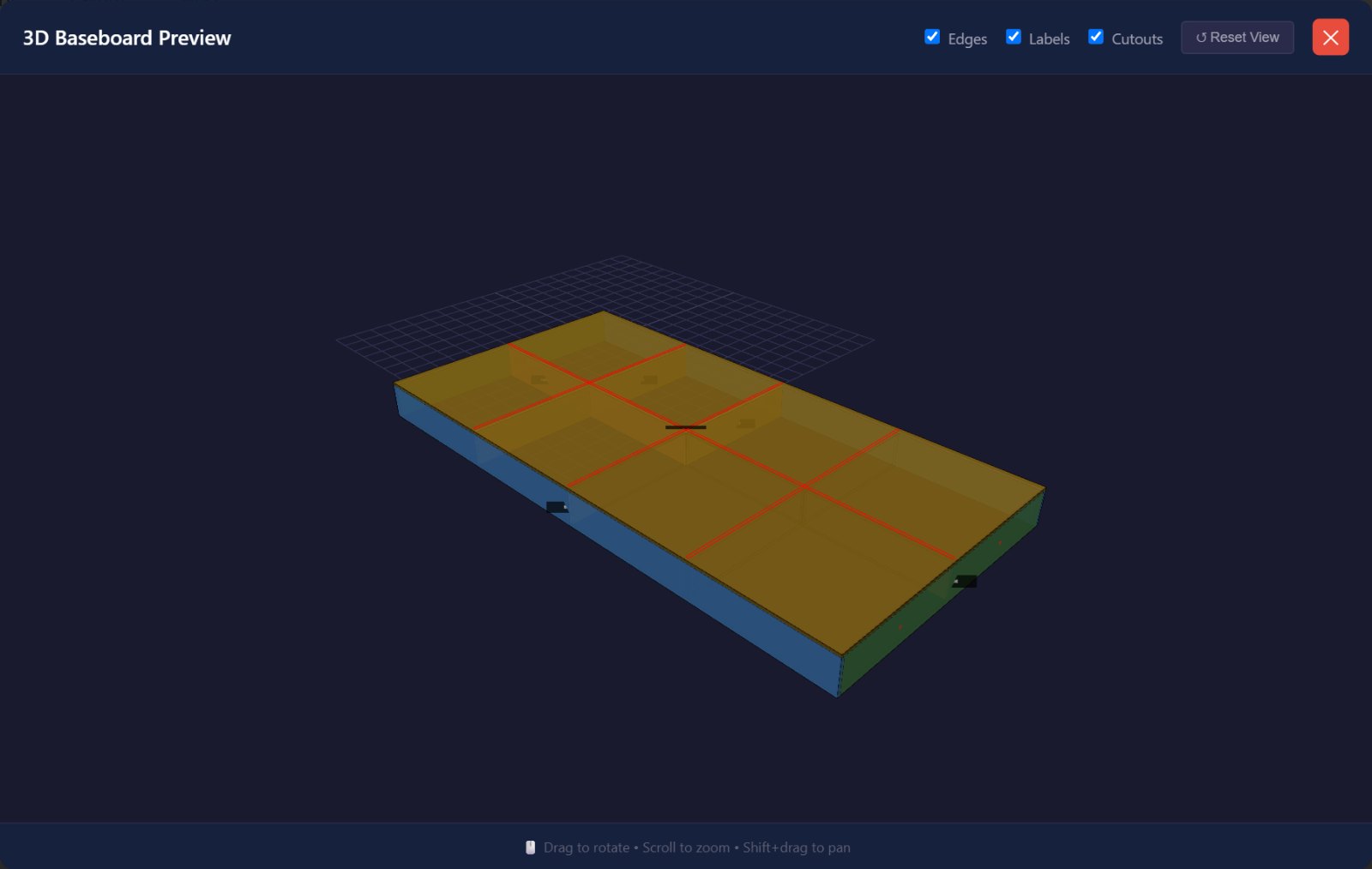Image resolution: width=1372 pixels, height=869 pixels.
Task: Click the Reset View button
Action: pos(1237,38)
